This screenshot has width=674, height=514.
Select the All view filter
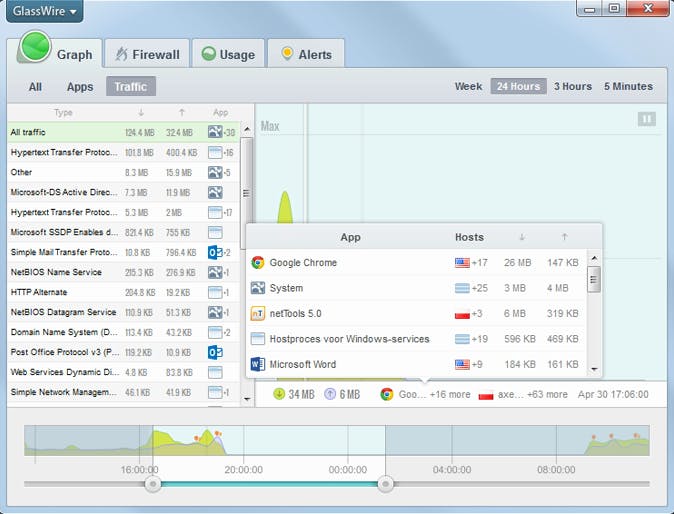tap(35, 87)
